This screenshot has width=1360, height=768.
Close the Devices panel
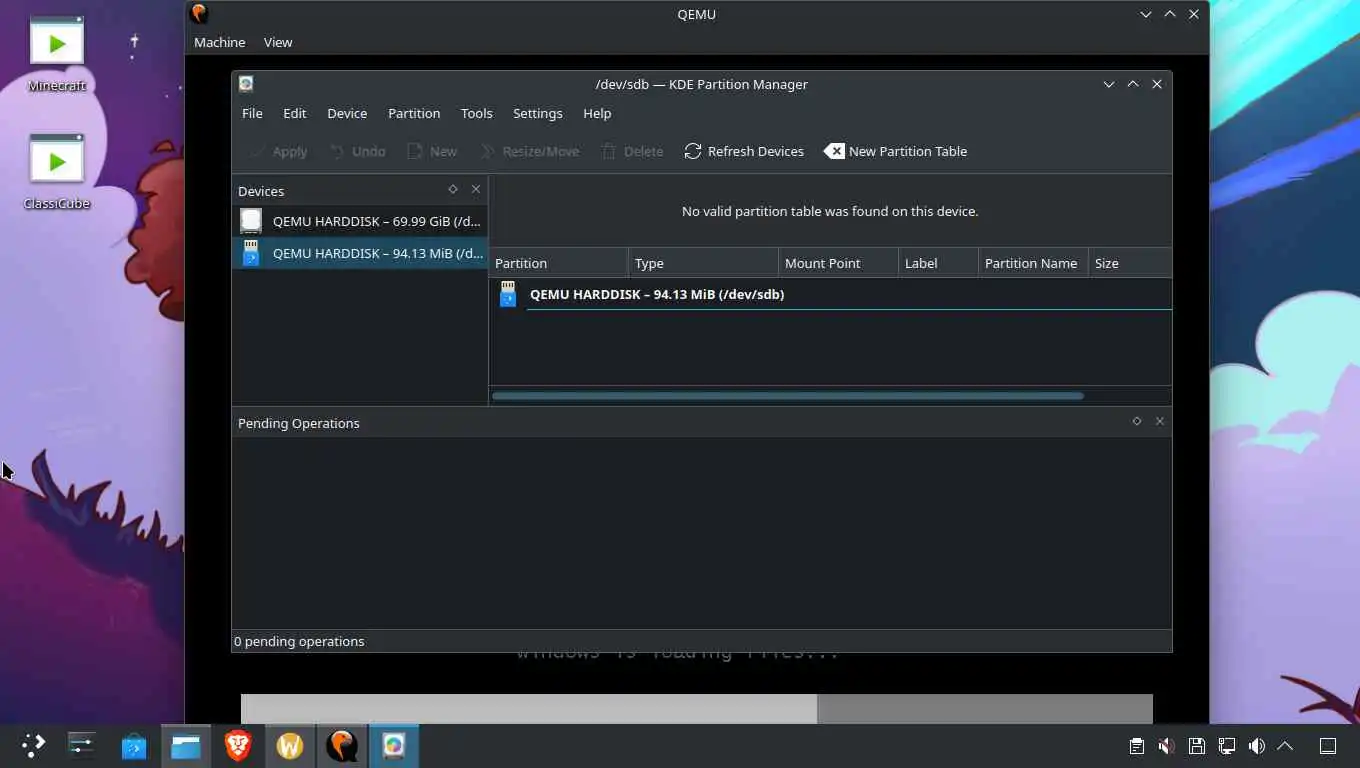(x=476, y=189)
